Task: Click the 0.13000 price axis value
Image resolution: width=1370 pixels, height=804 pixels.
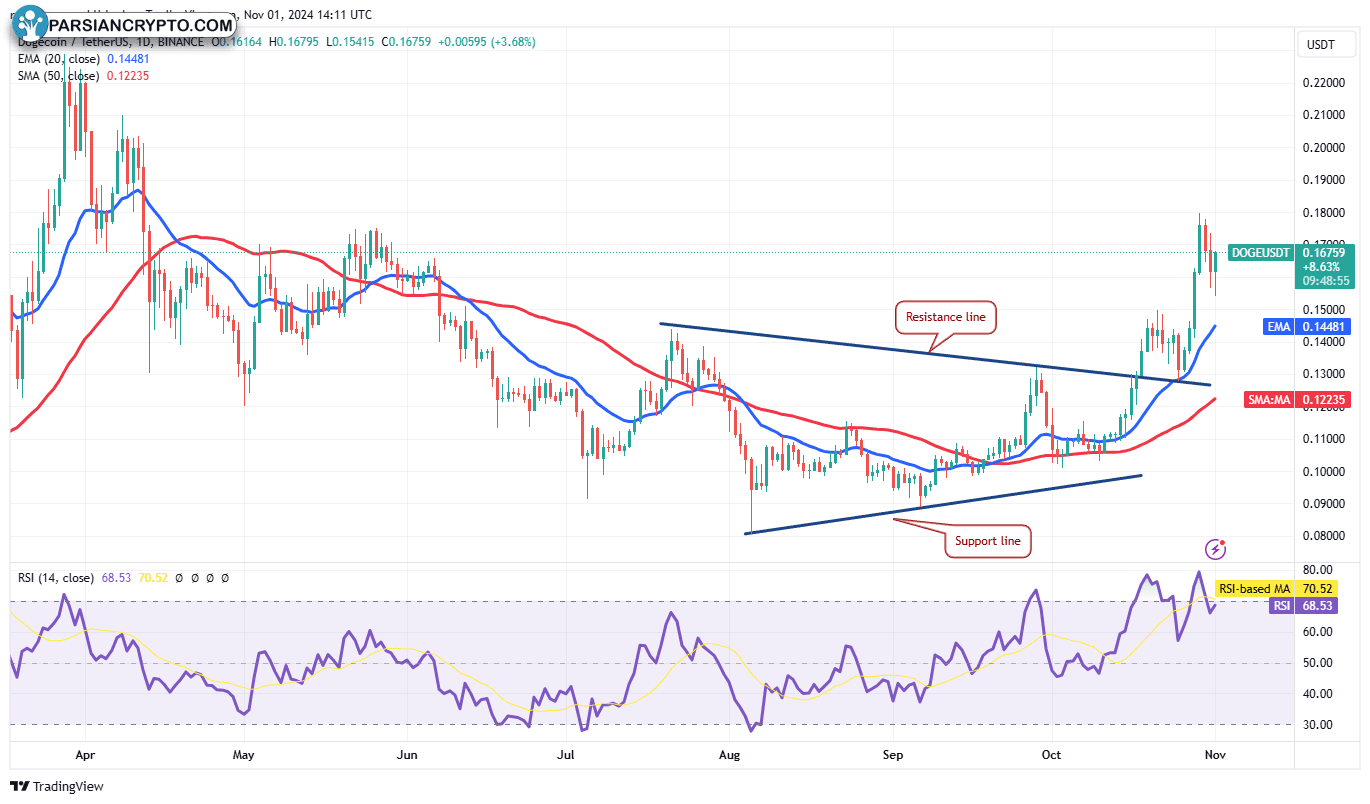Action: [1324, 374]
